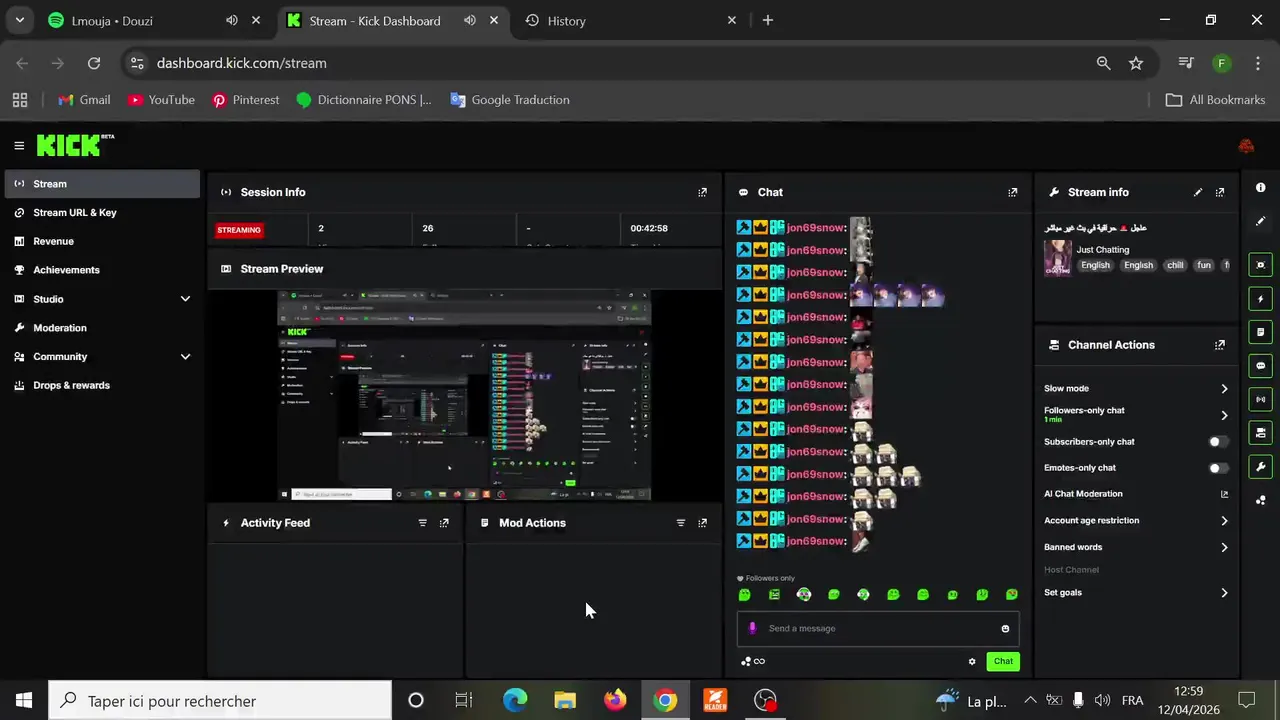Click the green Chat send button

pos(1003,661)
